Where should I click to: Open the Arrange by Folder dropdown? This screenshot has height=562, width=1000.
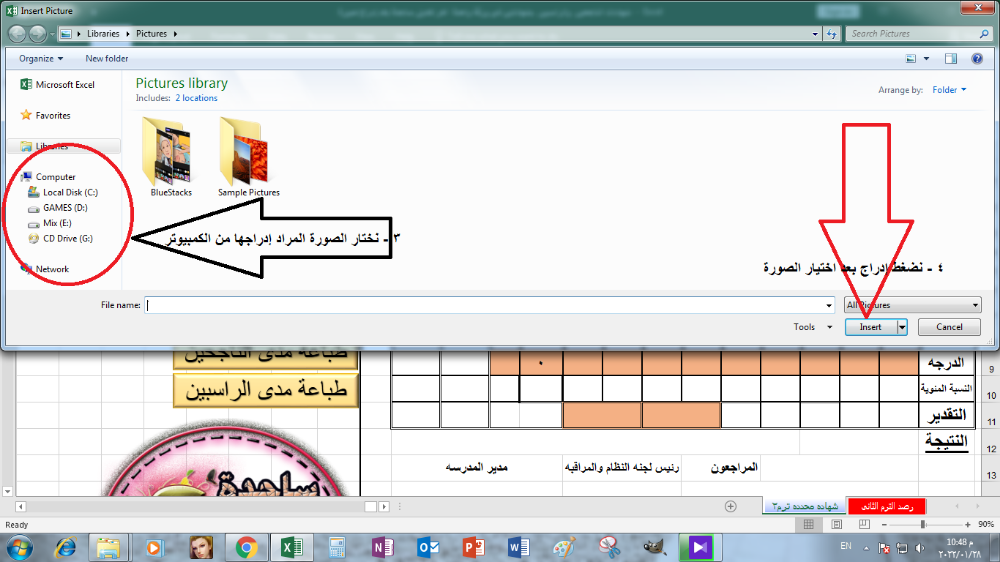pos(949,90)
